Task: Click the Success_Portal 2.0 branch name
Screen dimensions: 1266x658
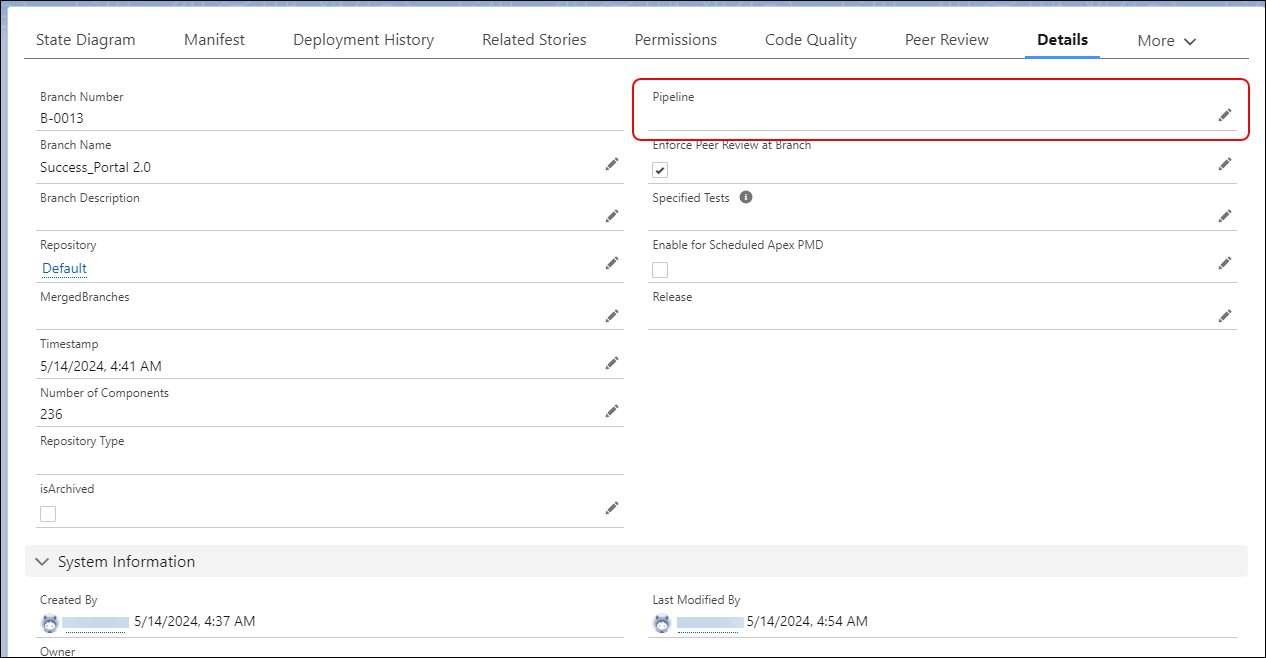Action: point(96,167)
